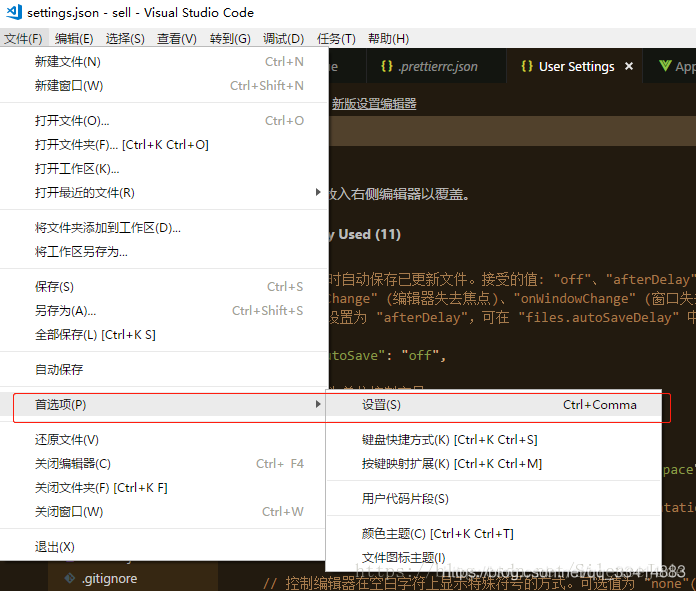Select 打开文件(O)... menu item
The image size is (696, 591).
164,120
